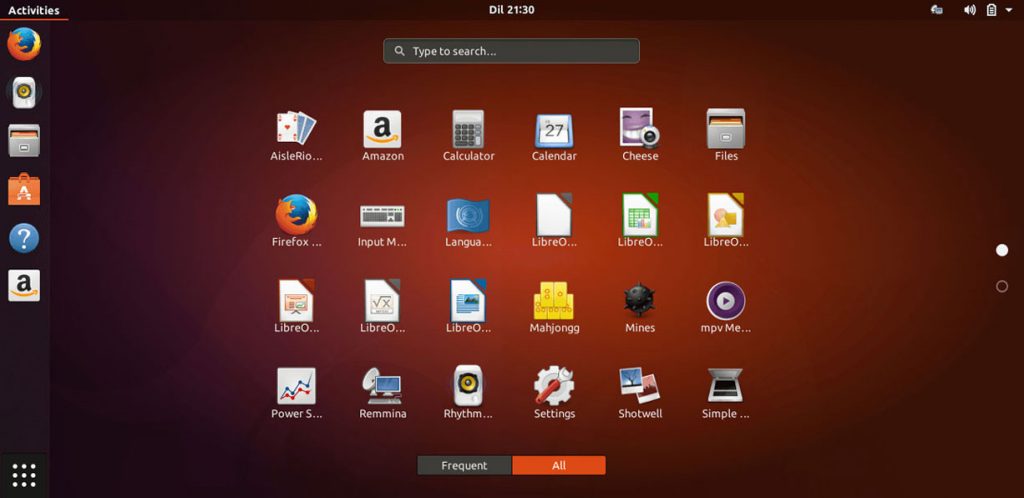
Task: Launch LibreOffice Draw yellow icon
Action: pyautogui.click(x=726, y=214)
